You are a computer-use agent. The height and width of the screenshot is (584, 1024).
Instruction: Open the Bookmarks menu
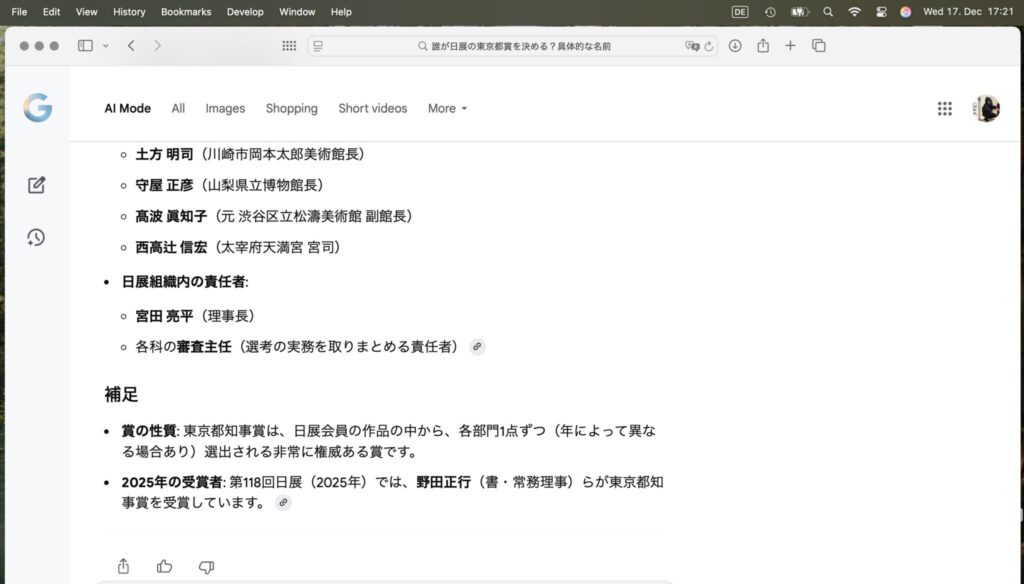[x=186, y=12]
